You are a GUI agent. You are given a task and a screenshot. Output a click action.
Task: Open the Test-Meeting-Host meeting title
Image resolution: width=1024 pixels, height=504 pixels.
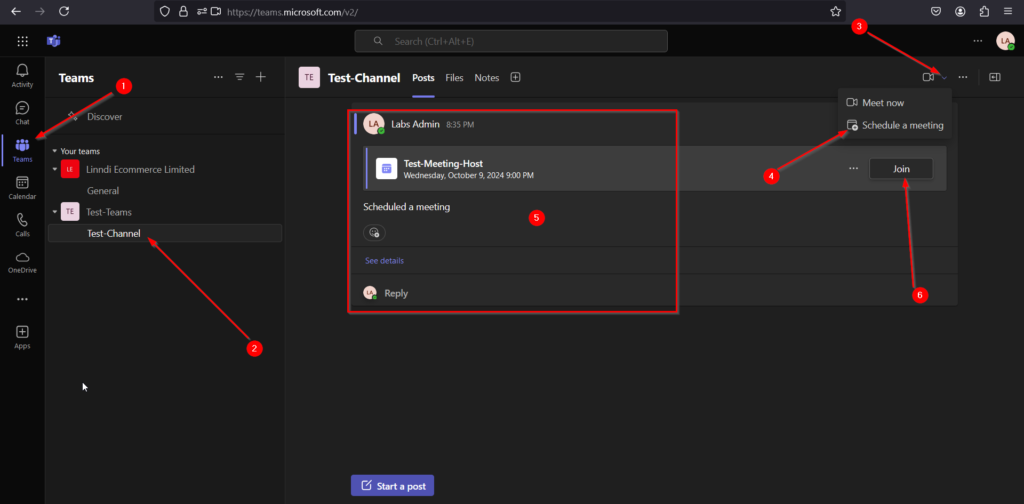(x=443, y=163)
